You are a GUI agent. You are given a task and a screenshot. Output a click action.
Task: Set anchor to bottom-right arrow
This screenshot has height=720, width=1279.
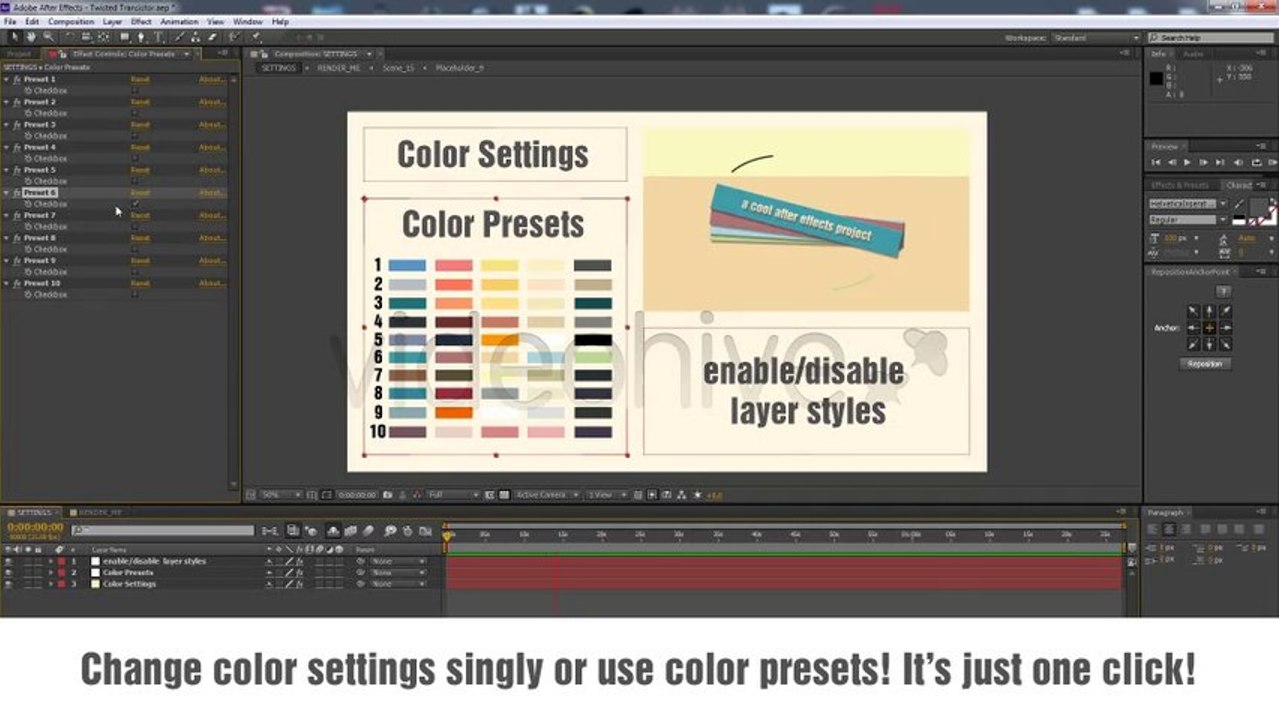[1226, 344]
